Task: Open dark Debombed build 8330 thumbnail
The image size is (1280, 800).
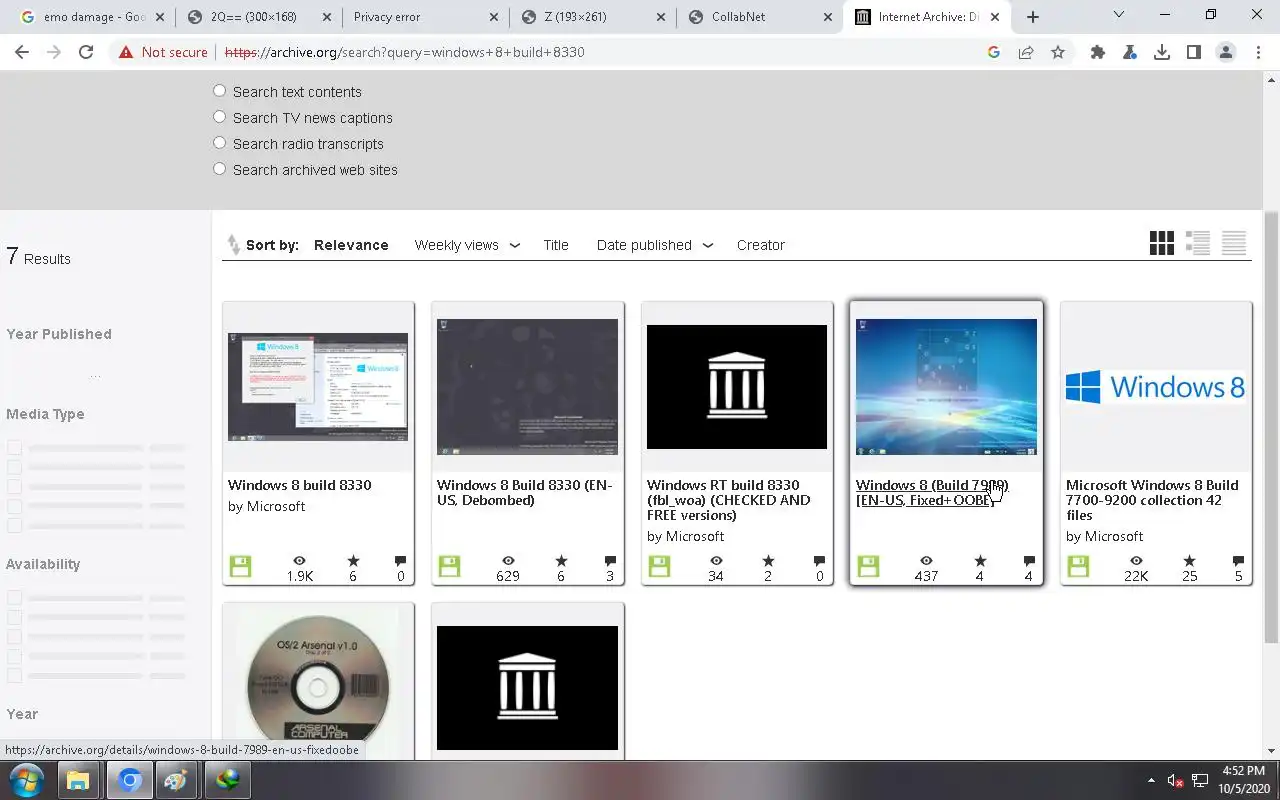Action: (x=527, y=387)
